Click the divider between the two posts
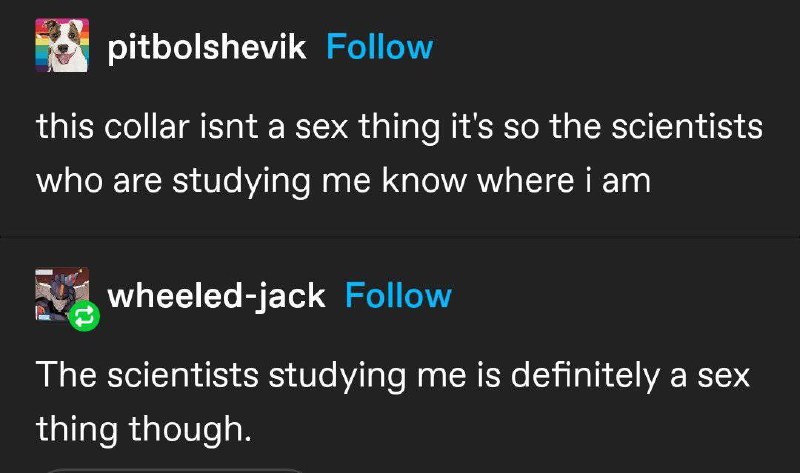 tap(400, 237)
